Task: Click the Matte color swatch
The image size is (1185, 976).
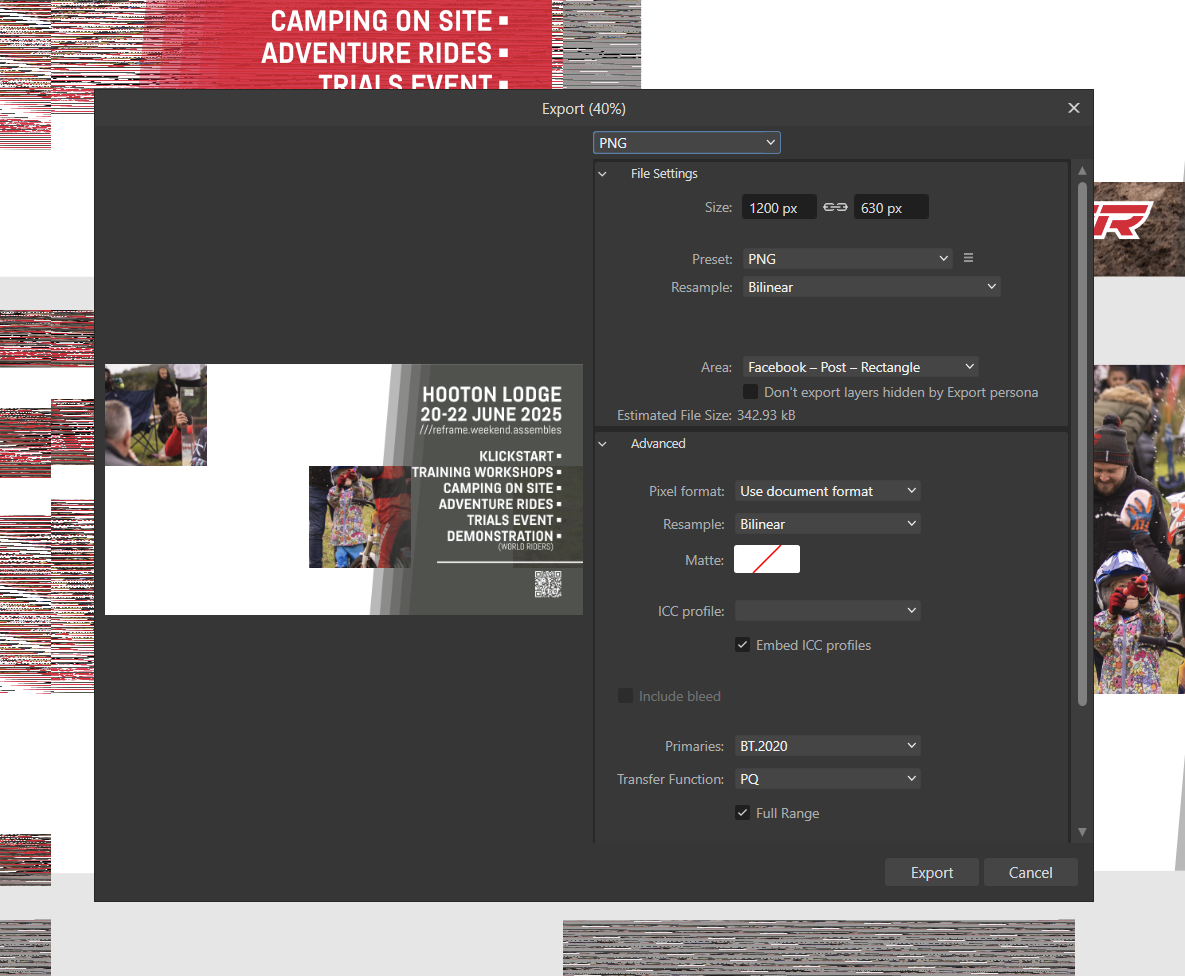Action: (x=766, y=559)
